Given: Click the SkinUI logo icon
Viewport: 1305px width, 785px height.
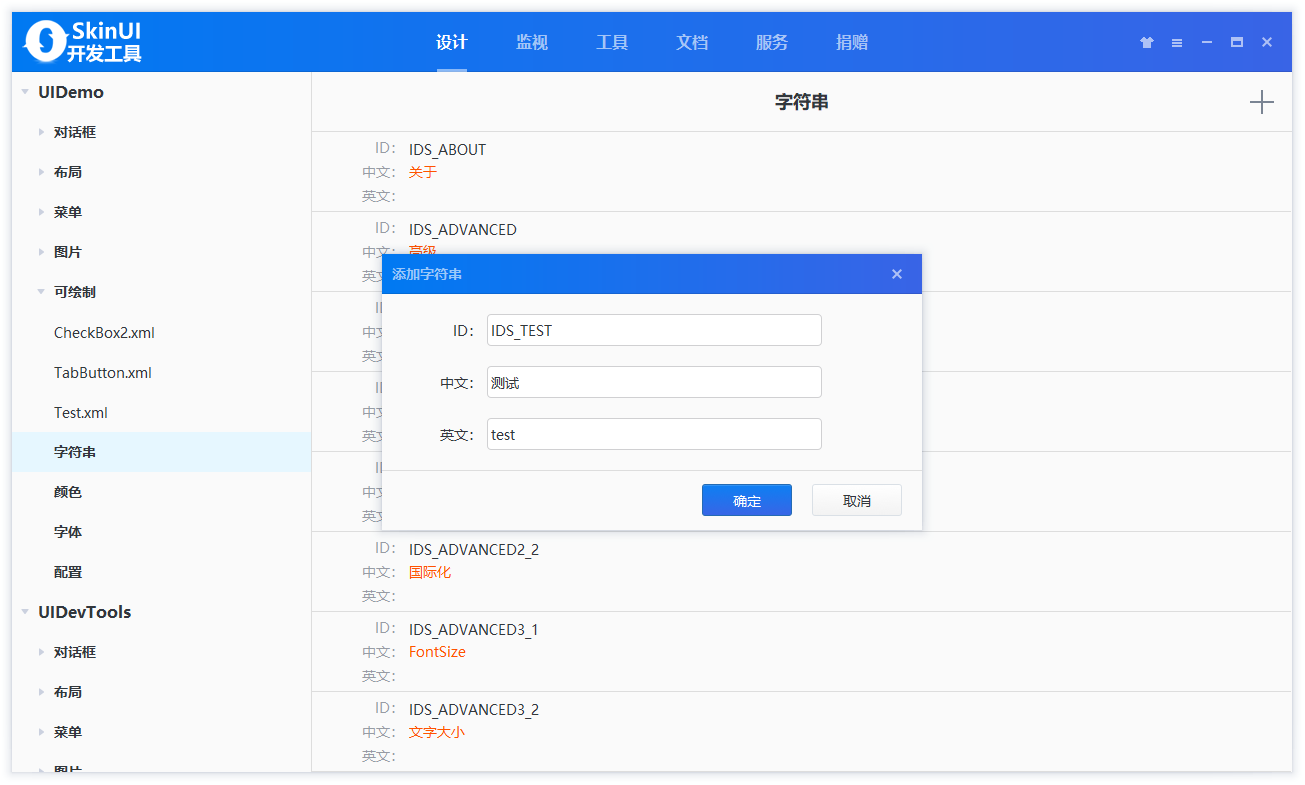Looking at the screenshot, I should [x=45, y=41].
